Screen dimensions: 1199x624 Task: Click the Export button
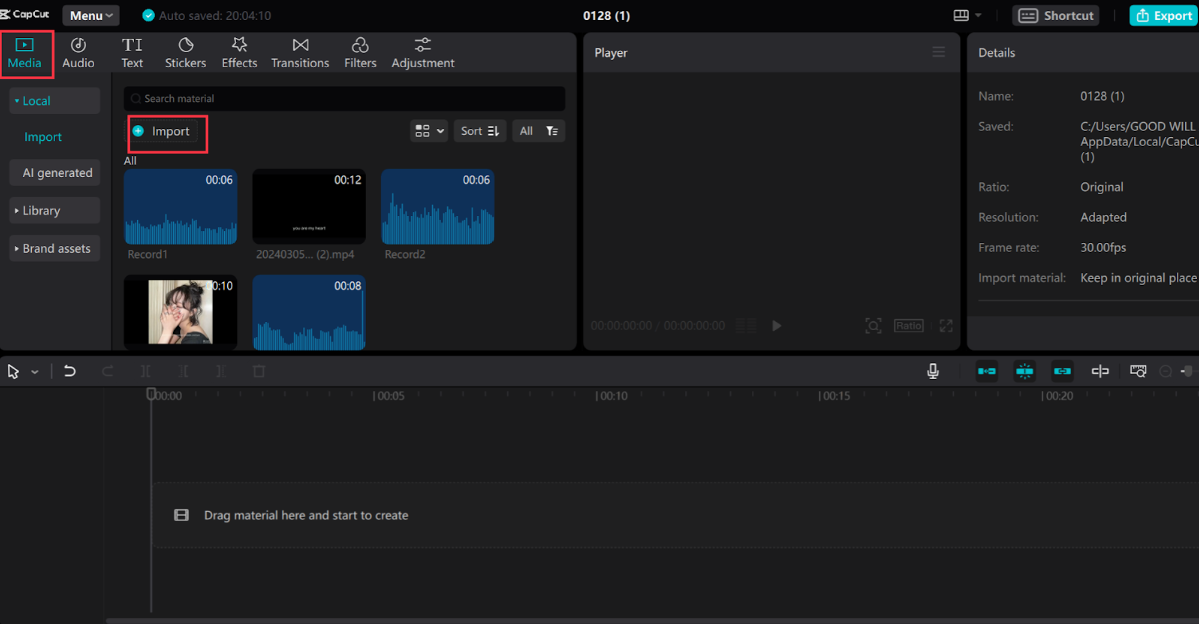coord(1164,15)
